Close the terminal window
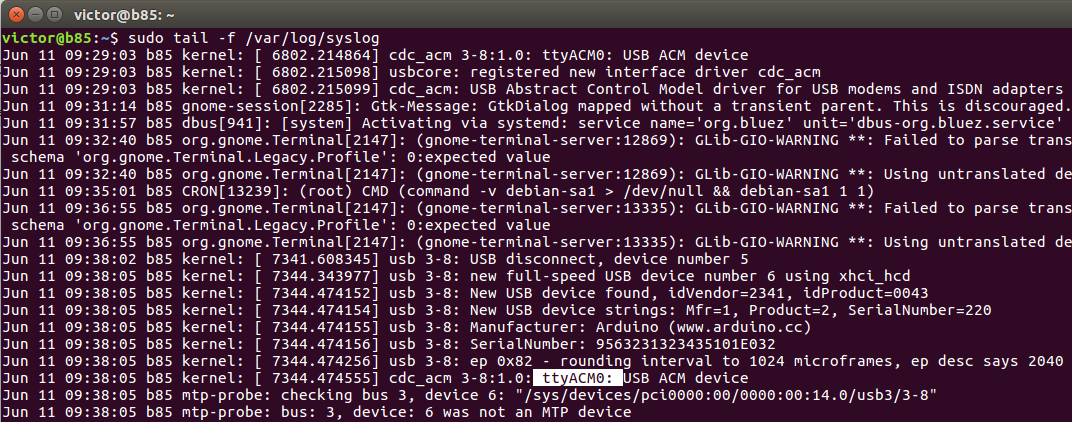Image resolution: width=1072 pixels, height=422 pixels. click(x=15, y=14)
